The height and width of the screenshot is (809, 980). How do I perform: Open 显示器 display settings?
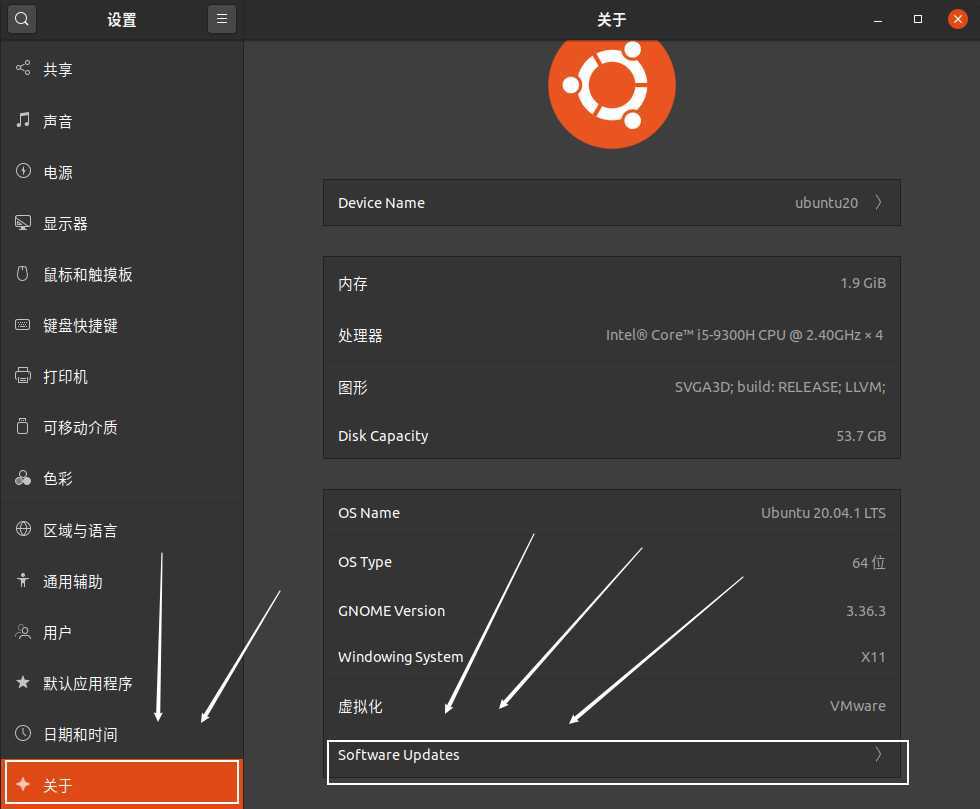[122, 223]
